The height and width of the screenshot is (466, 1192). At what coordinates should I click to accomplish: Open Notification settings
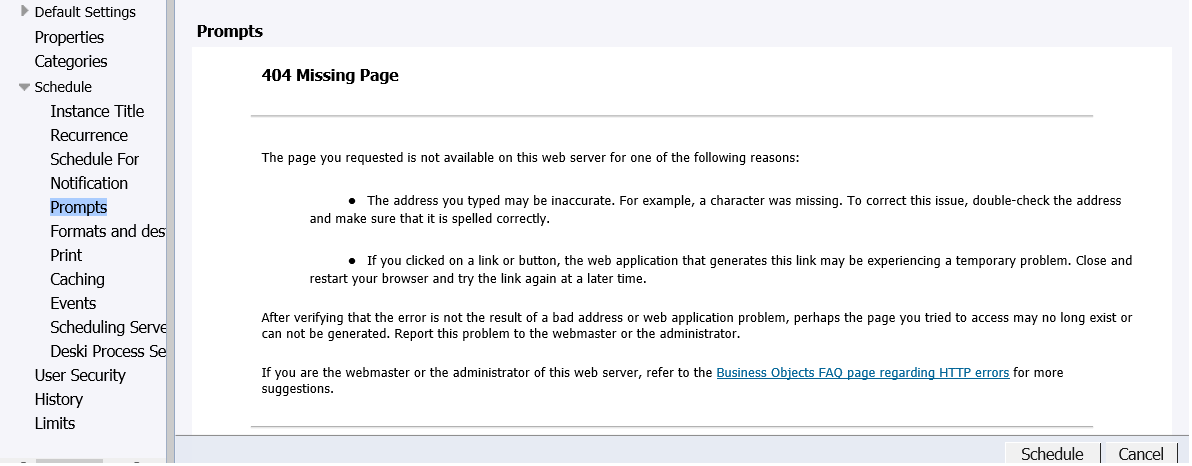point(89,183)
